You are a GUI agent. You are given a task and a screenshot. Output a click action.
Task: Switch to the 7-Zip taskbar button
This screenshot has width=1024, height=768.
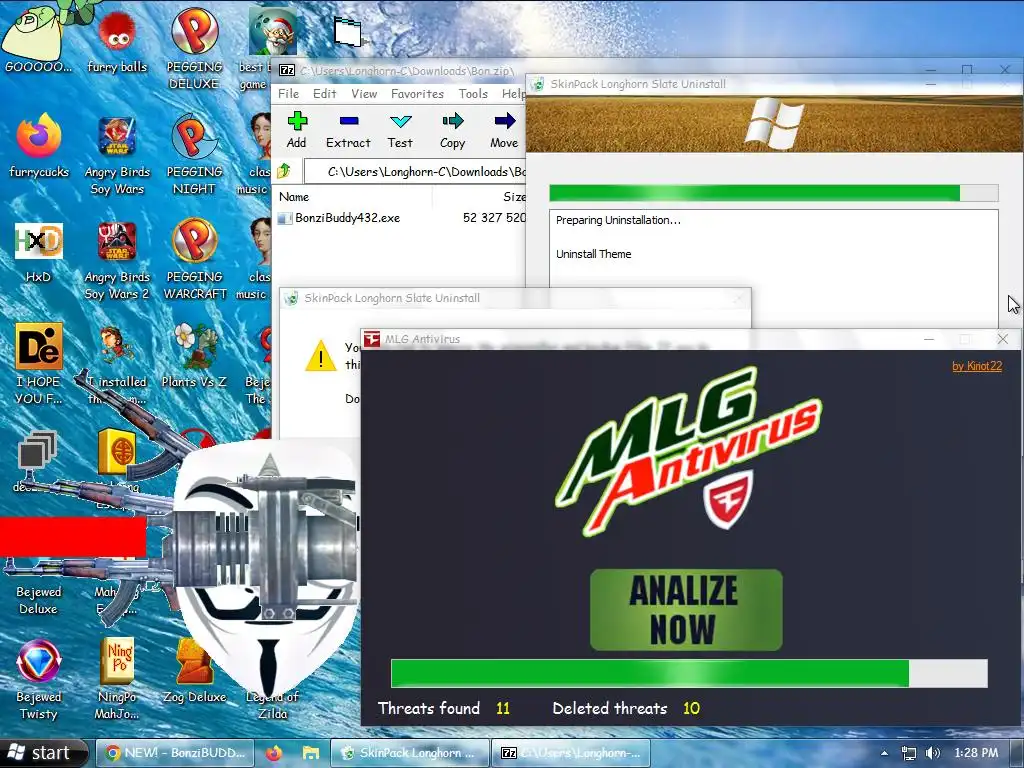click(x=570, y=753)
